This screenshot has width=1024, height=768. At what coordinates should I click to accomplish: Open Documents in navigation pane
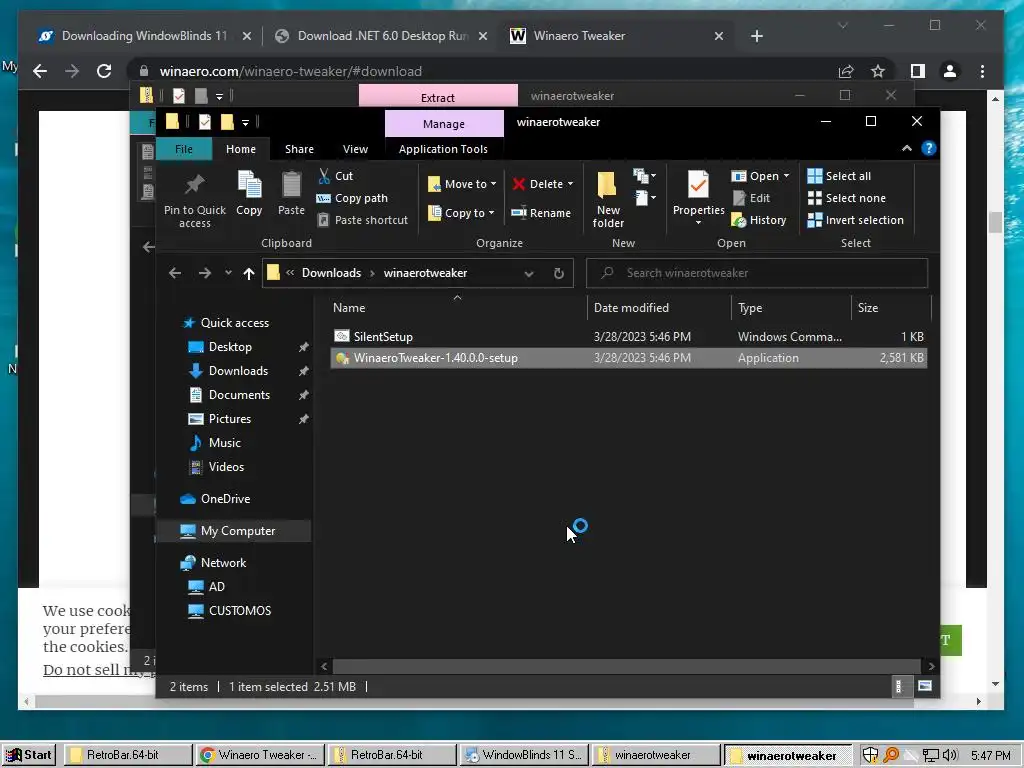[x=238, y=395]
